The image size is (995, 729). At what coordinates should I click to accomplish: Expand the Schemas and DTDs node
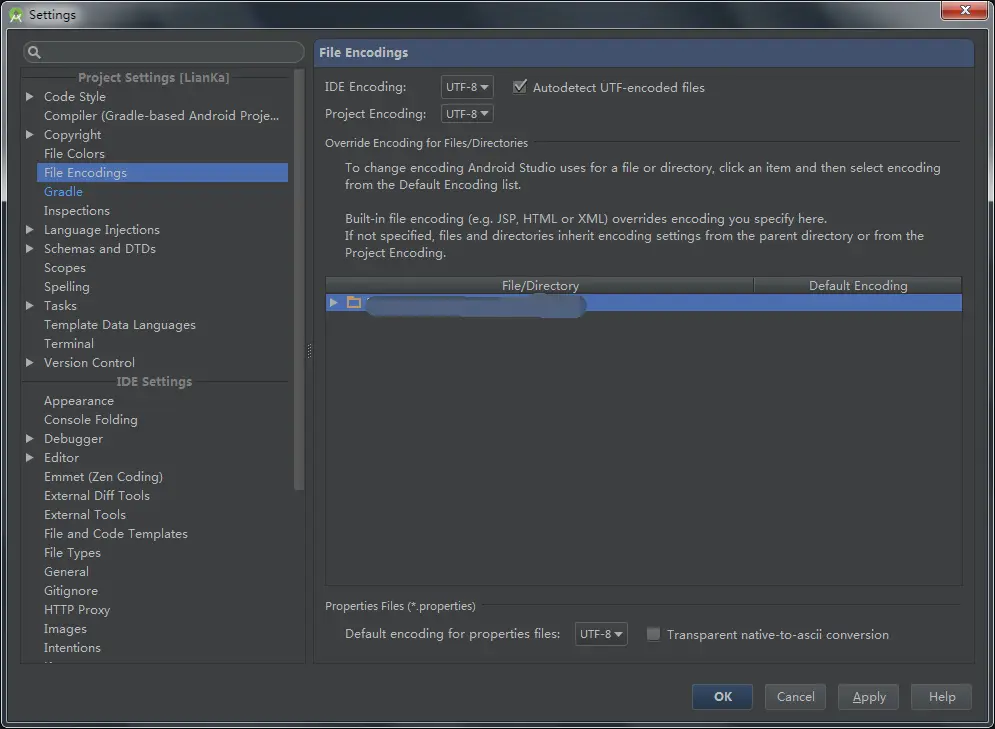[29, 249]
